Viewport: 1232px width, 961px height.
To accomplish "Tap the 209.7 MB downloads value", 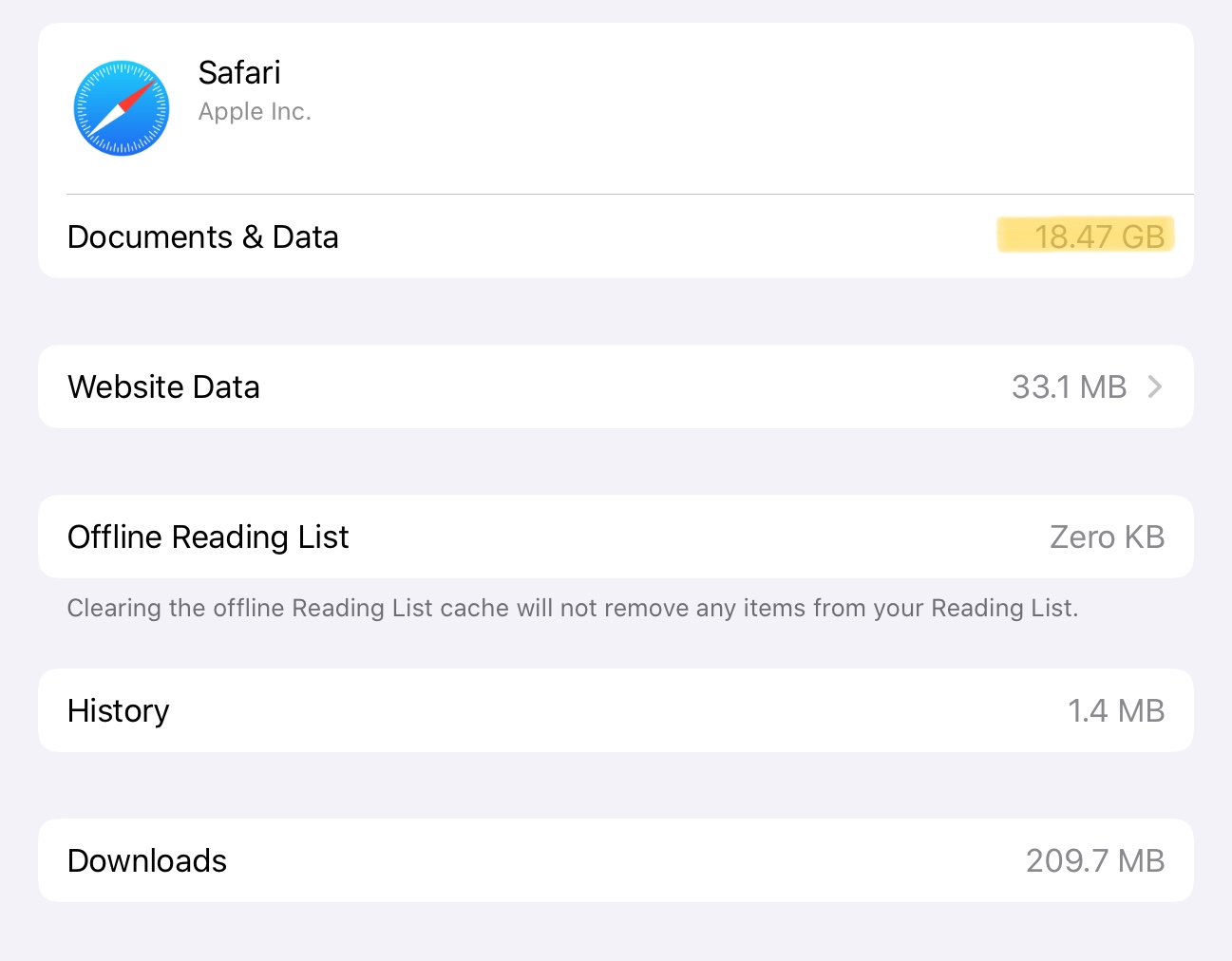I will coord(1094,860).
